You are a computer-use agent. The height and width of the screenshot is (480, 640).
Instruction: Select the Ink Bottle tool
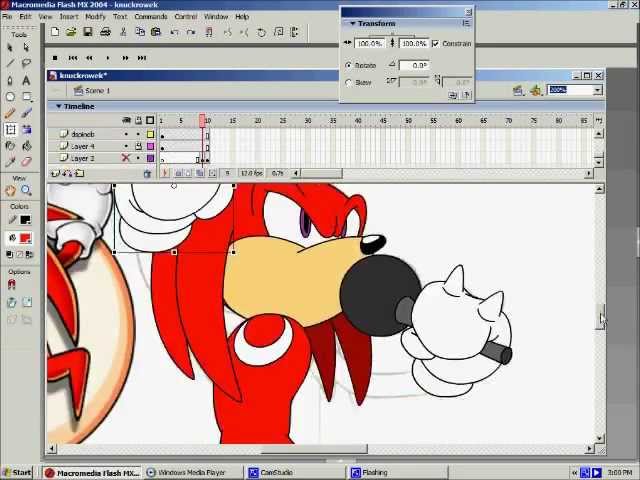[10, 146]
